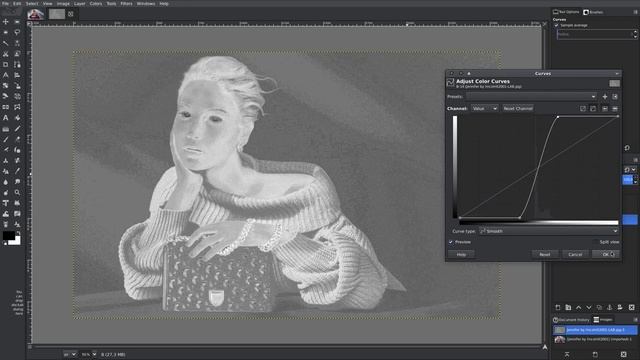Click OK in the Curves dialog
The height and width of the screenshot is (360, 640).
606,254
